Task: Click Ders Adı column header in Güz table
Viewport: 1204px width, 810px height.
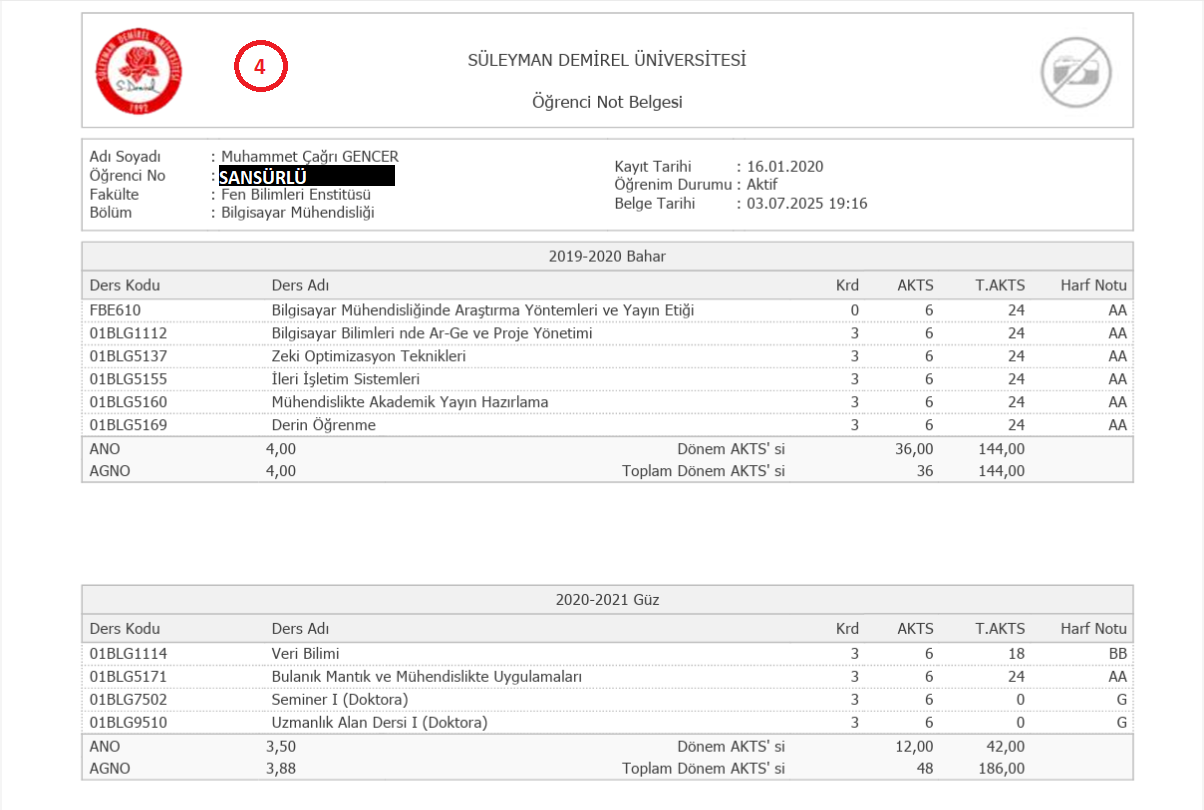Action: 300,629
